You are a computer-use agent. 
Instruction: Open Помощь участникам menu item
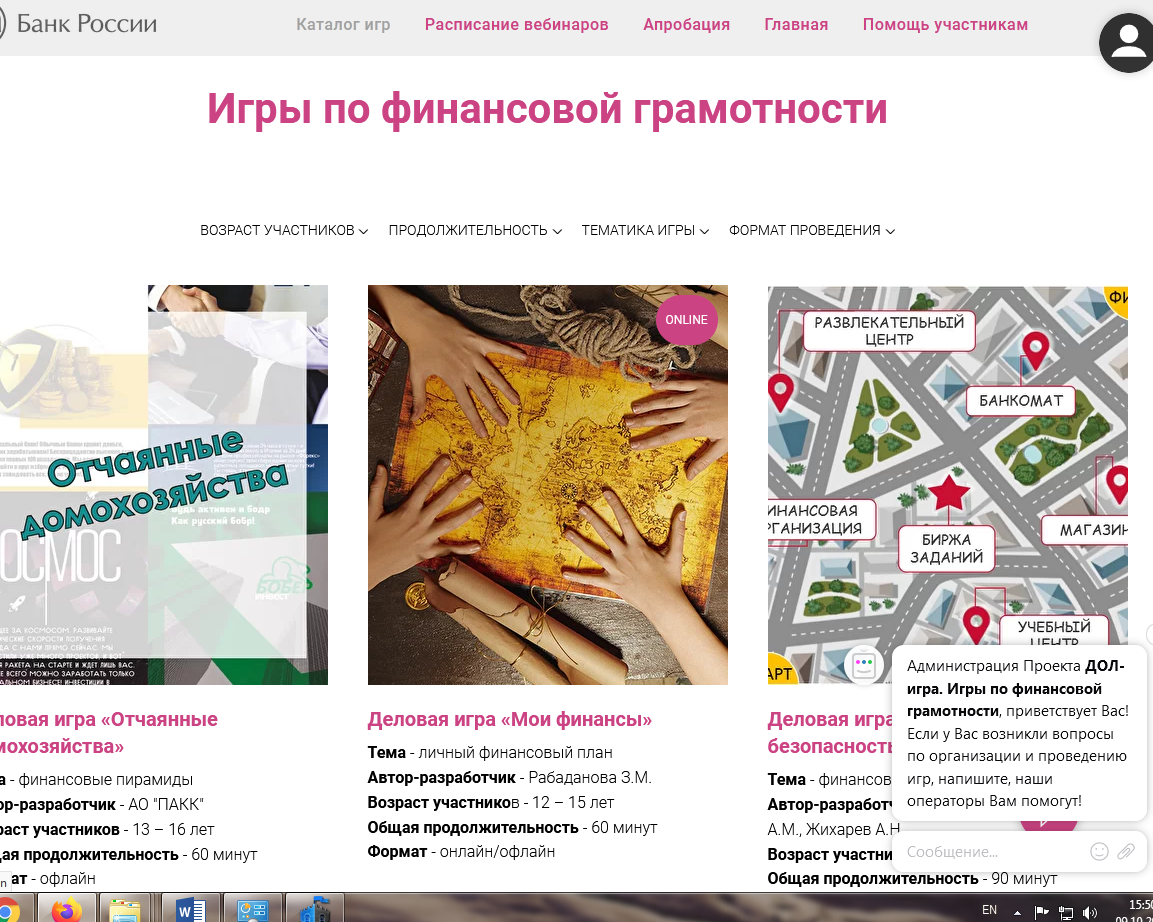coord(945,24)
